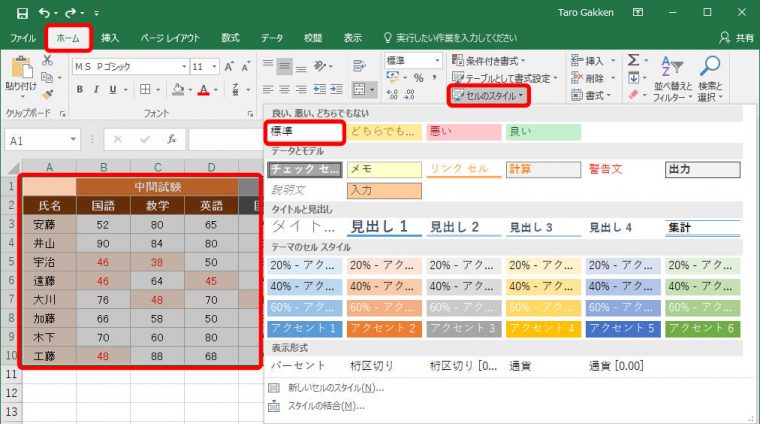
Task: Click the Merge and Center icon
Action: (360, 90)
